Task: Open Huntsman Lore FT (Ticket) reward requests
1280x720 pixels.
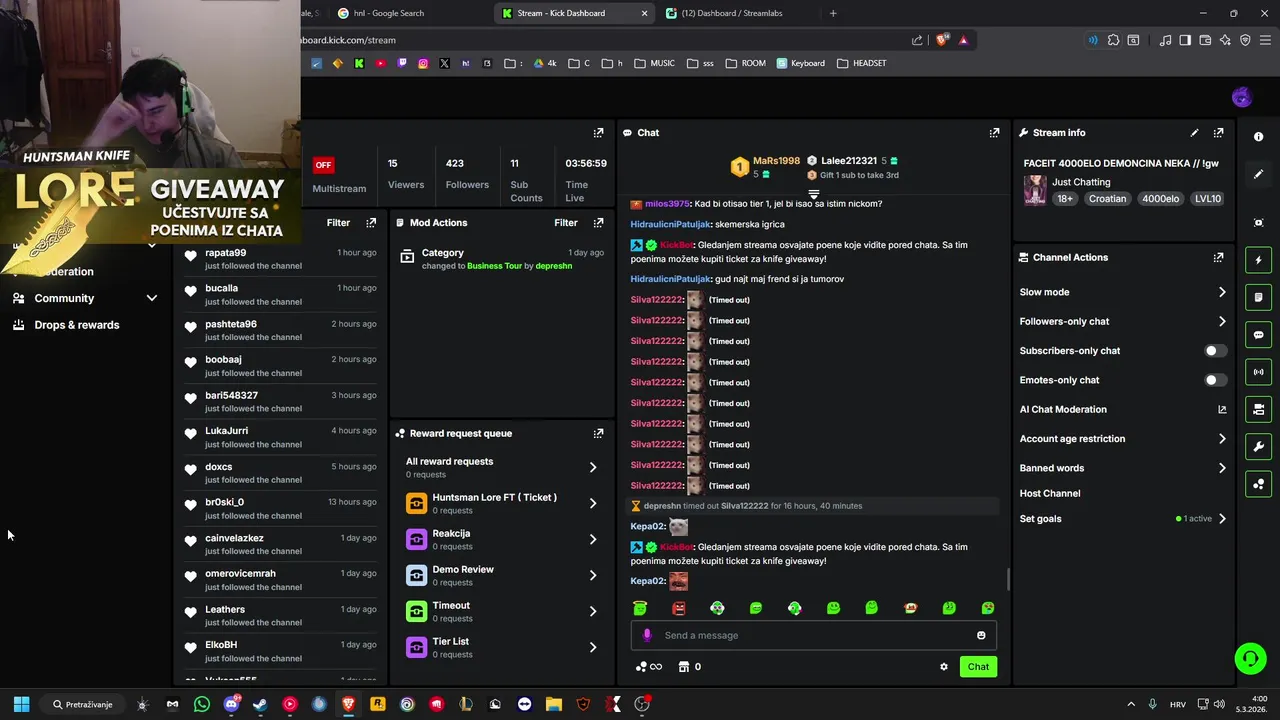Action: [501, 503]
